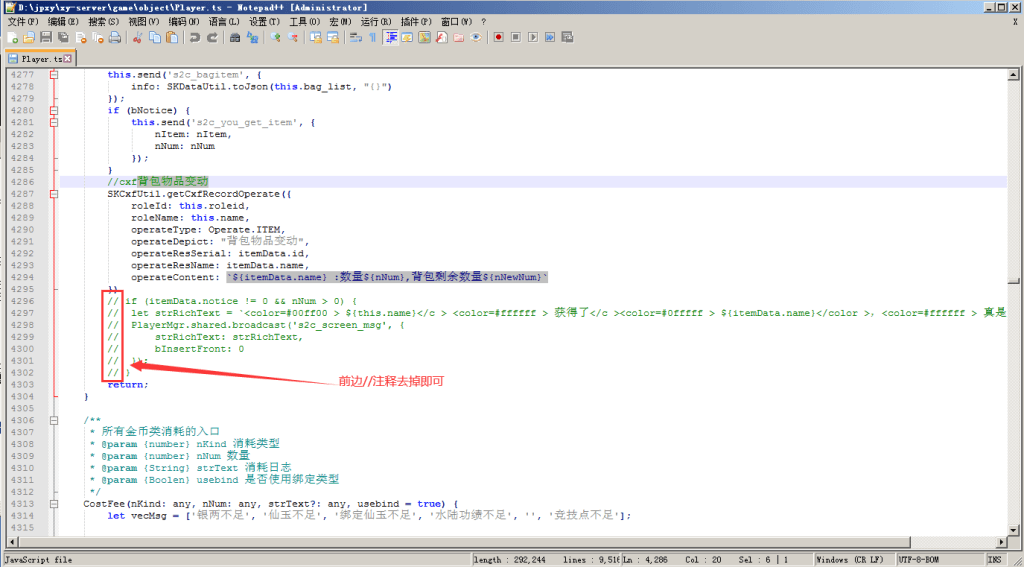Click the horizontal scrollbar right arrow
The image size is (1024, 567).
[x=1001, y=542]
